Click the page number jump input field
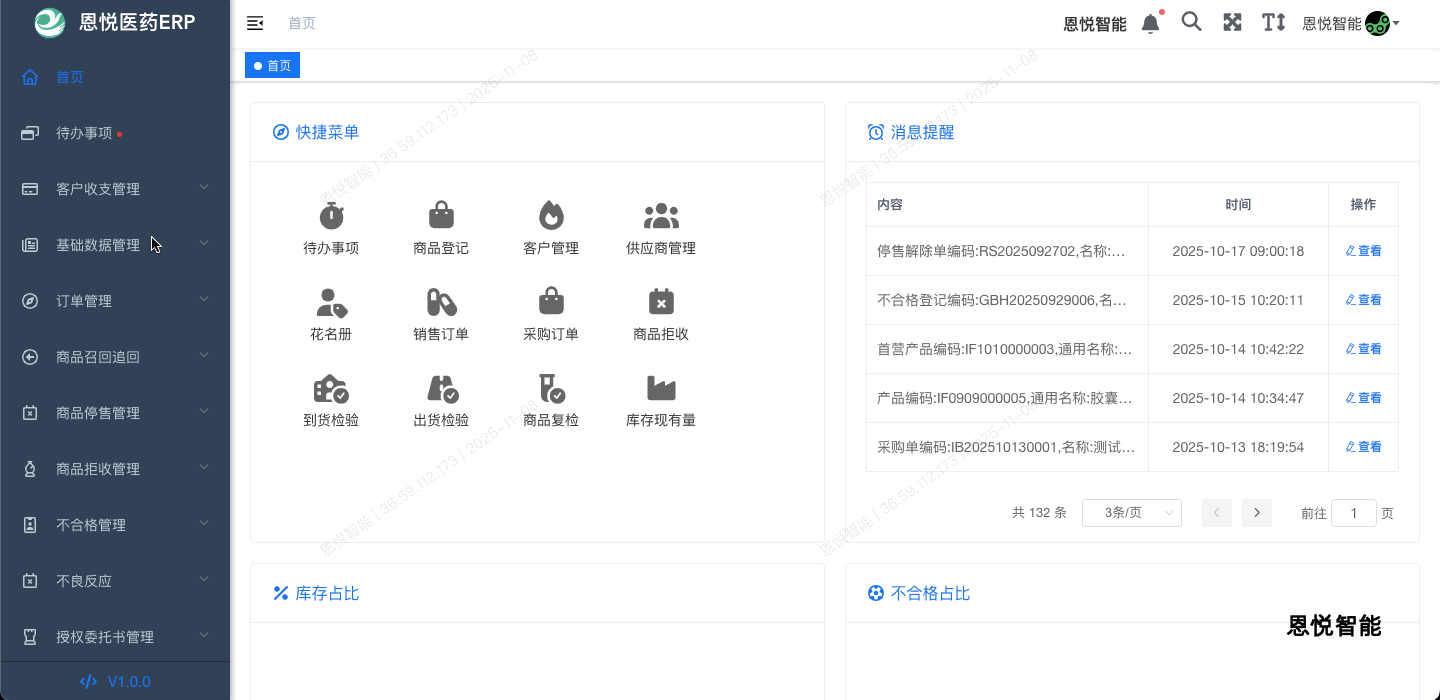Screen dimensions: 1440x700 1354,513
